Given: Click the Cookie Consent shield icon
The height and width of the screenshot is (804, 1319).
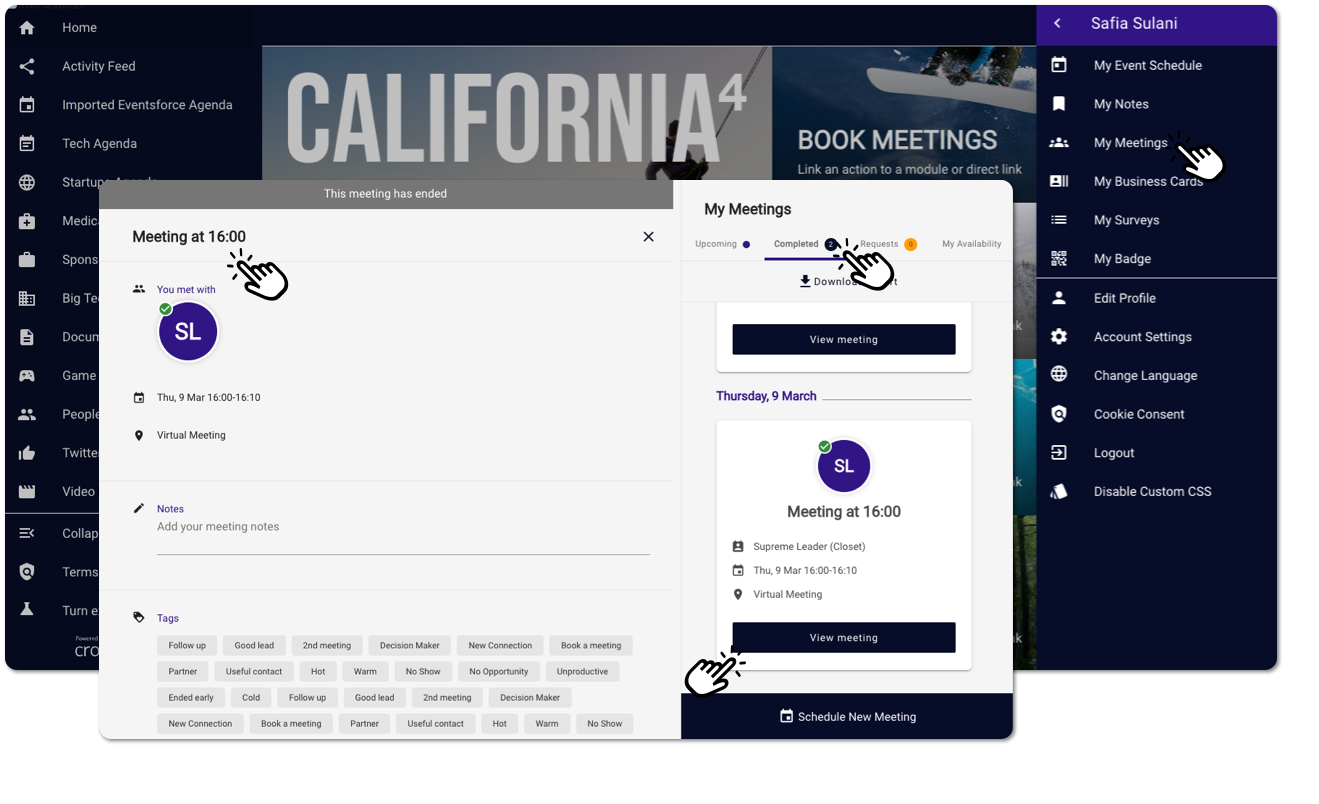Looking at the screenshot, I should [1059, 414].
